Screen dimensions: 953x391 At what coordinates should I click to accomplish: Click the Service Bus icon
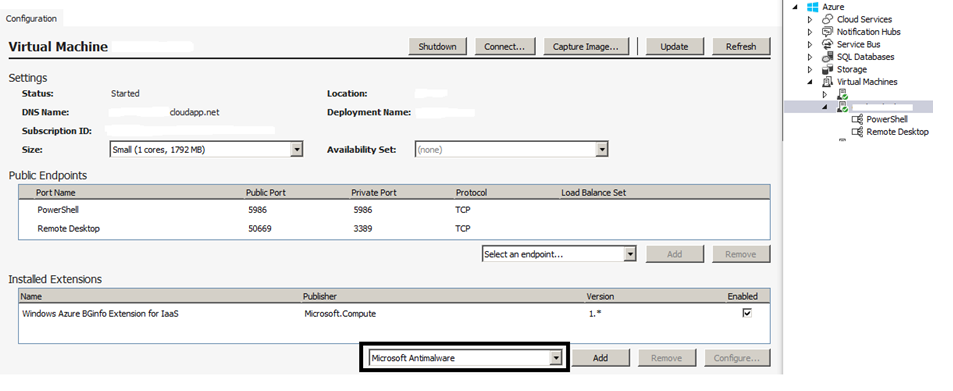tap(827, 44)
